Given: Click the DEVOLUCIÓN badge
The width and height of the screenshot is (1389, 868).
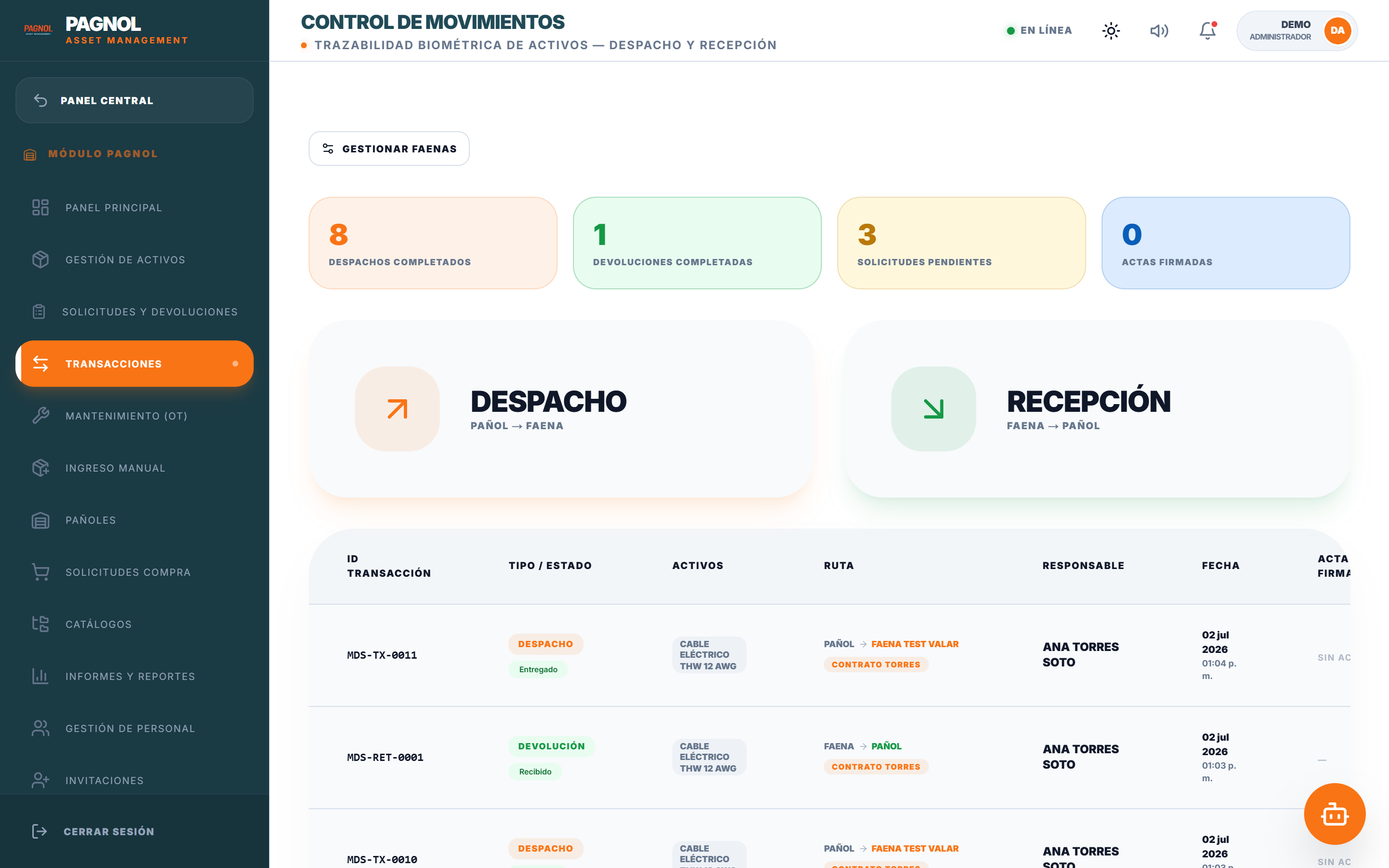Looking at the screenshot, I should pyautogui.click(x=551, y=746).
